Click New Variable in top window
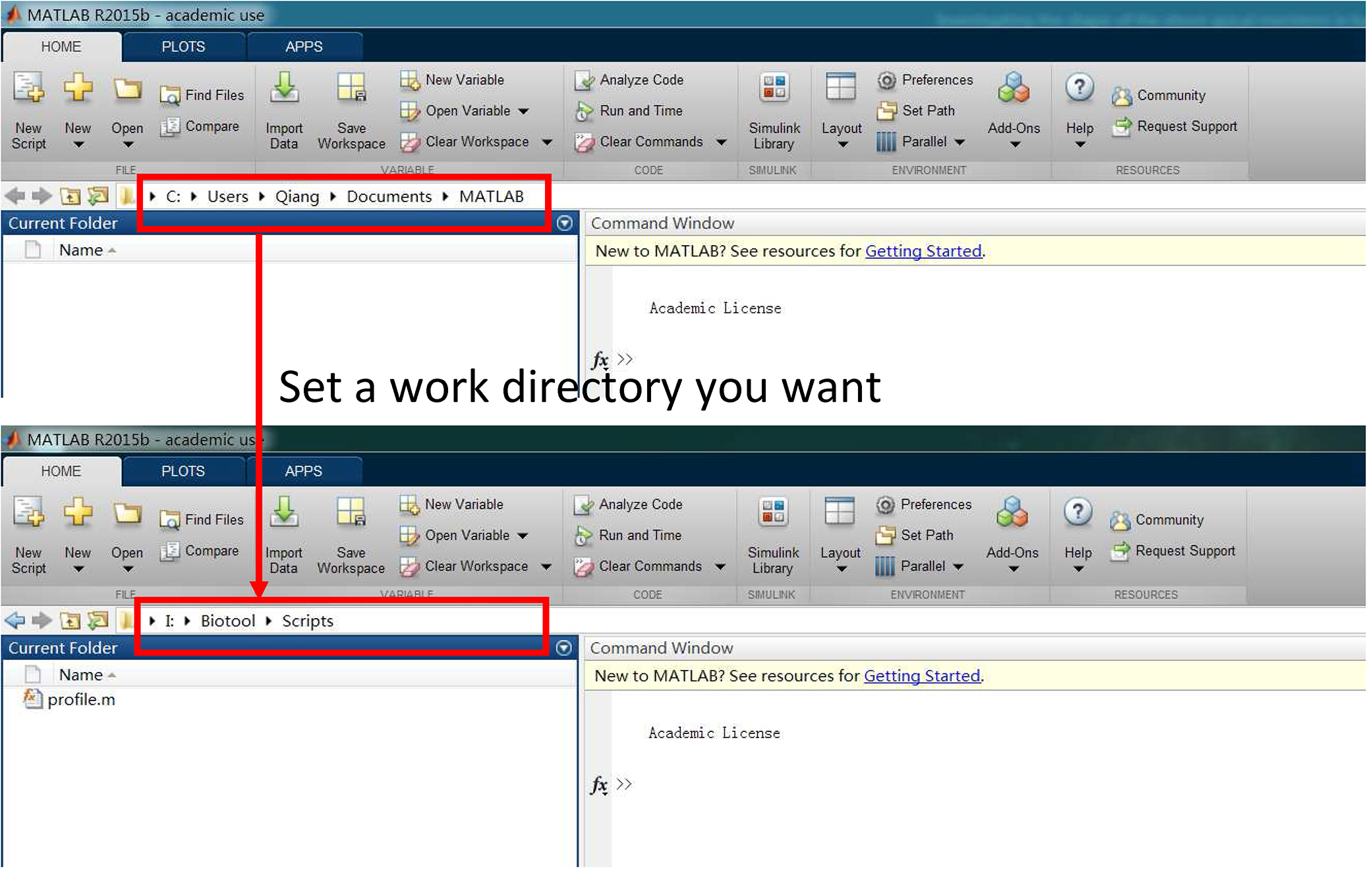The width and height of the screenshot is (1372, 871). [x=452, y=80]
